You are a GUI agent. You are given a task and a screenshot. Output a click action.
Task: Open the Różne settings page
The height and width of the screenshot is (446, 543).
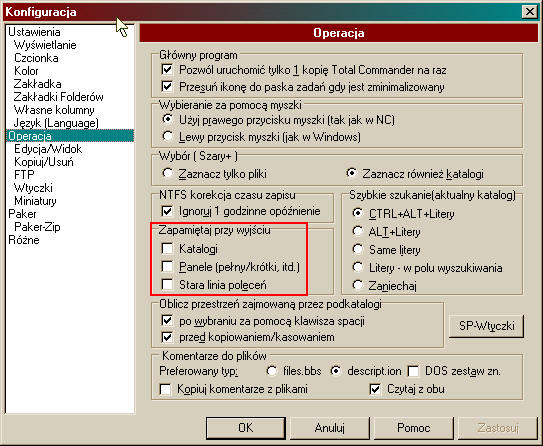24,240
